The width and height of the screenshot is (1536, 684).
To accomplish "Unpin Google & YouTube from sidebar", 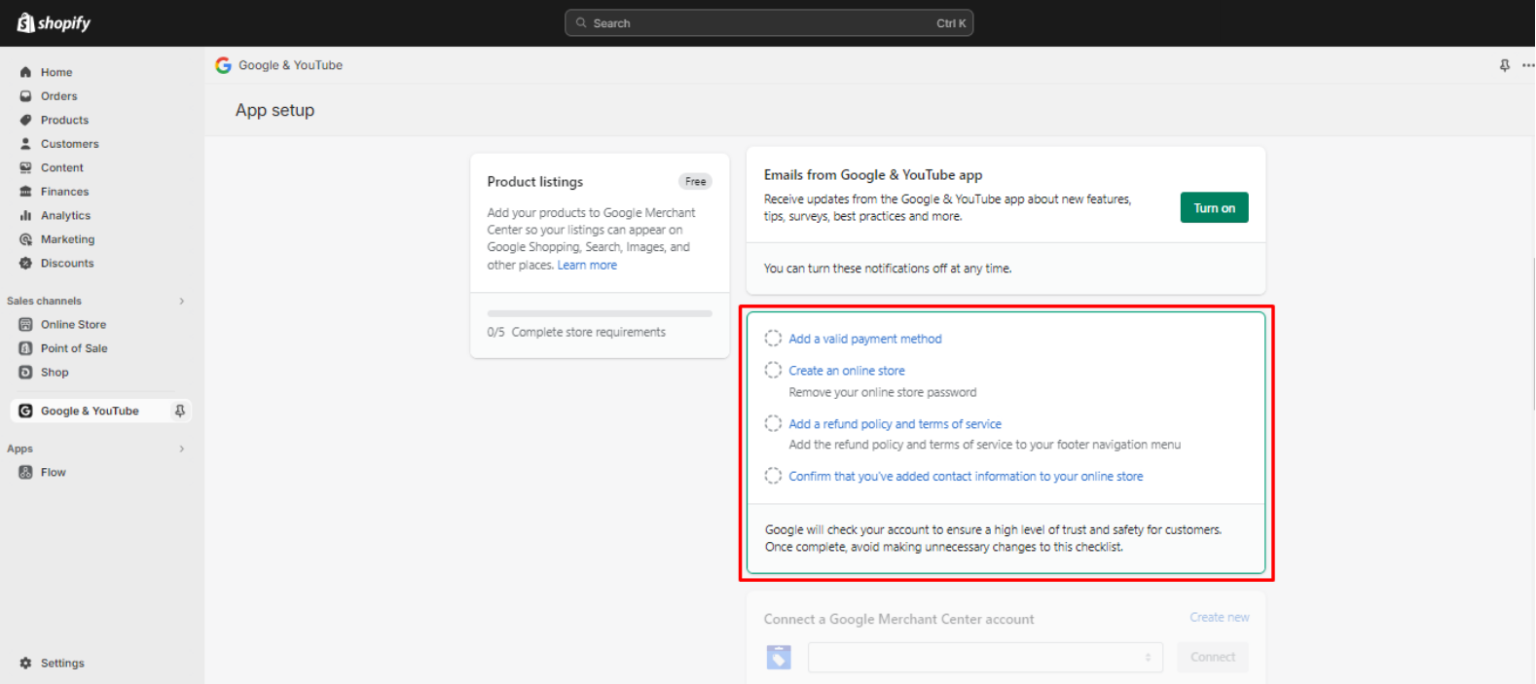I will pyautogui.click(x=180, y=411).
